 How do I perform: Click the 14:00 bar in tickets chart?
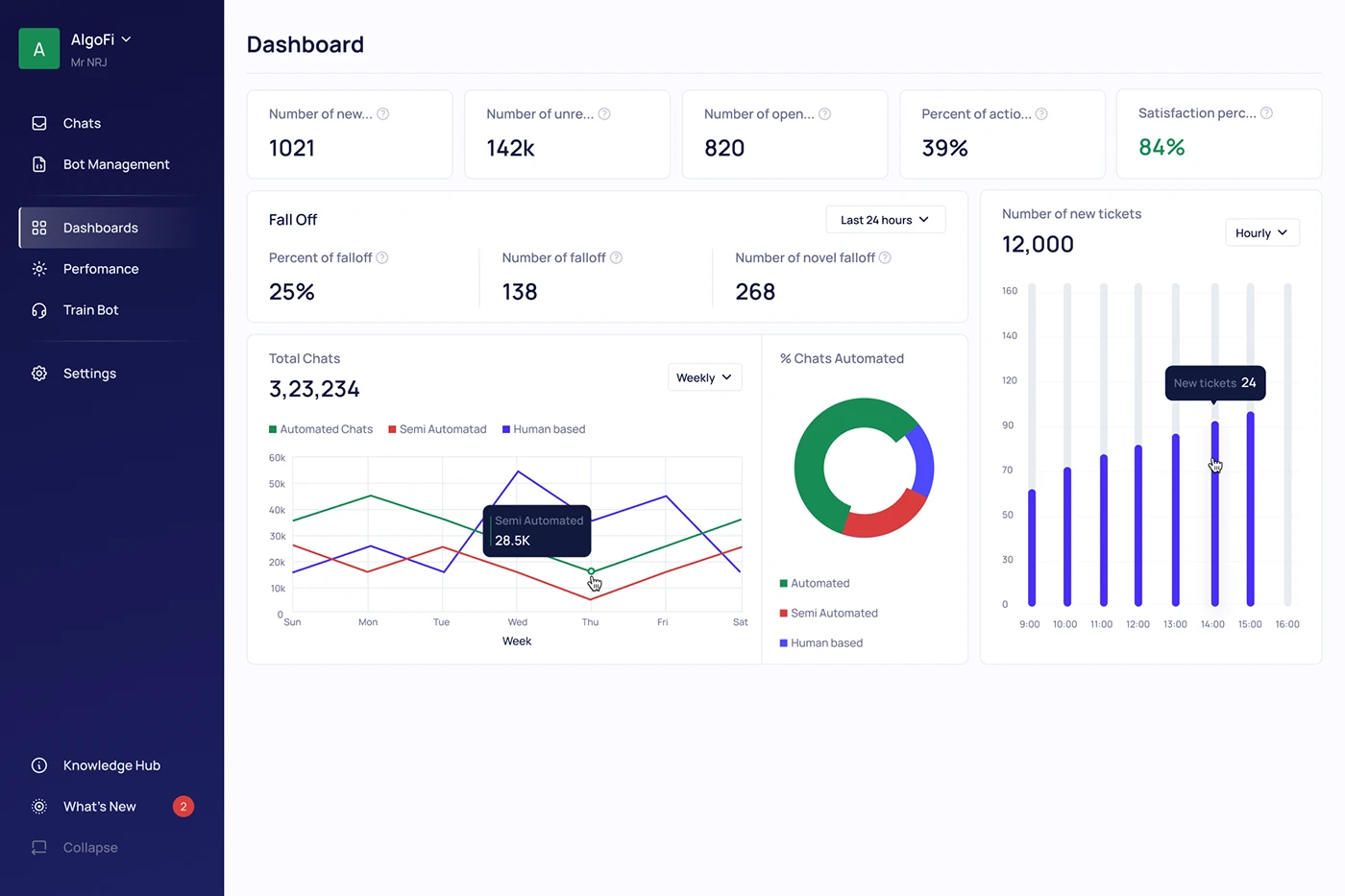point(1214,514)
